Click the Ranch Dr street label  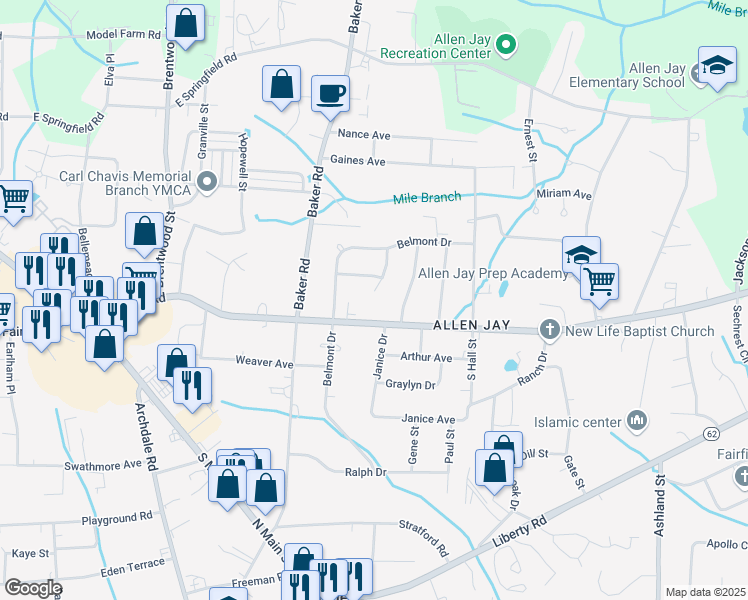(x=533, y=369)
